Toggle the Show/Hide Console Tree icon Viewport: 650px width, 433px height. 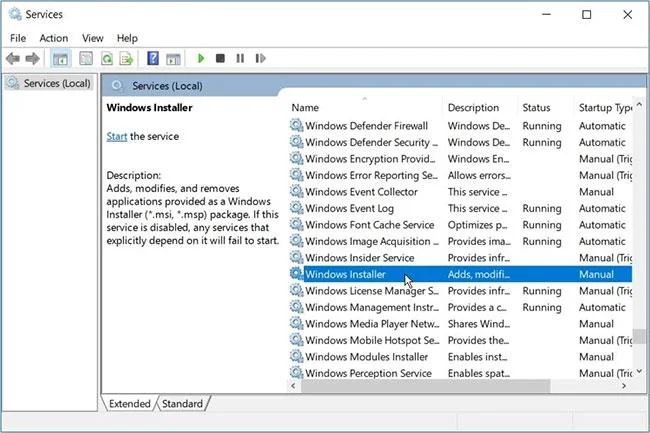point(61,58)
